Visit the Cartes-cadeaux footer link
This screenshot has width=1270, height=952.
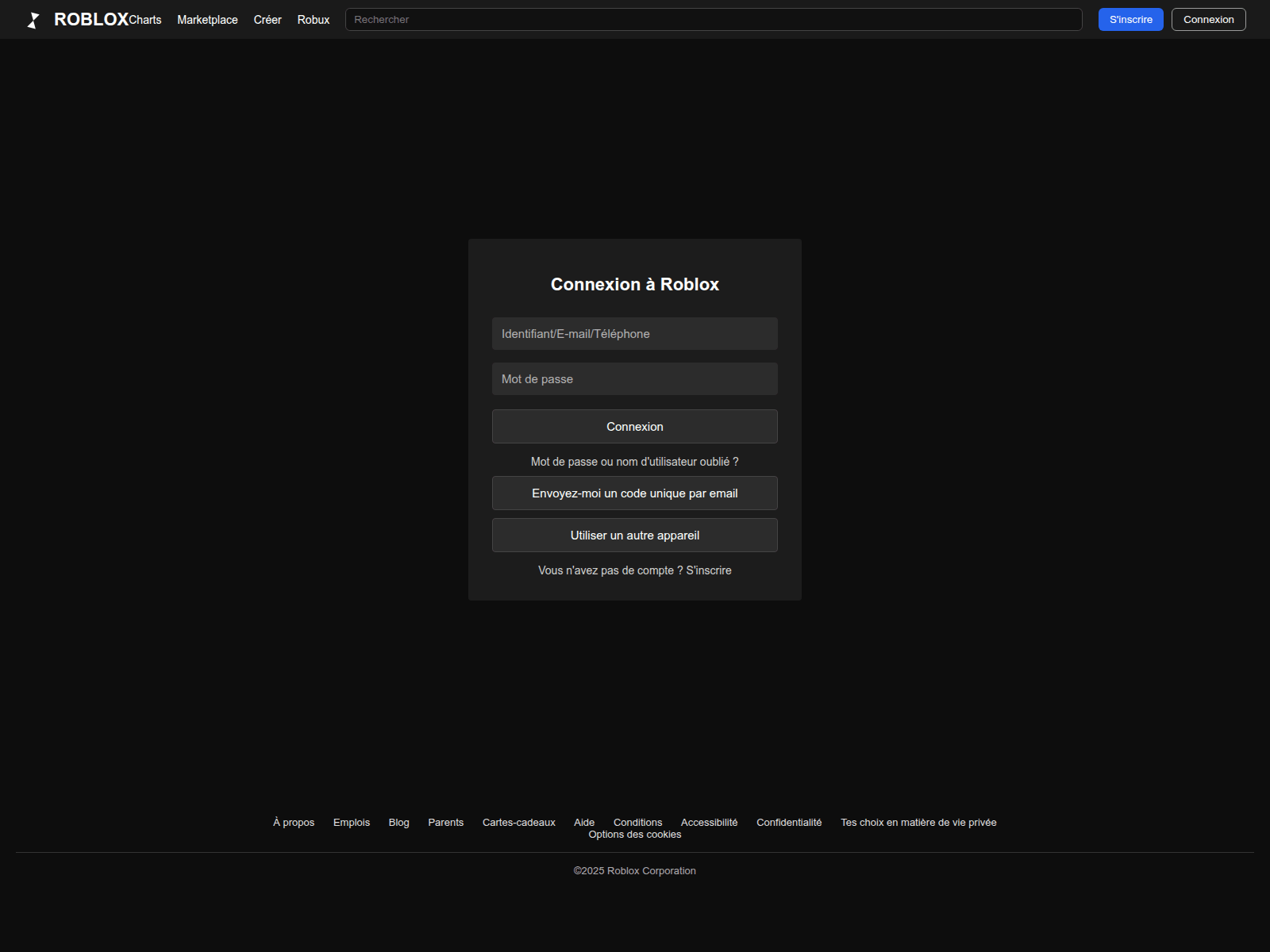tap(518, 823)
